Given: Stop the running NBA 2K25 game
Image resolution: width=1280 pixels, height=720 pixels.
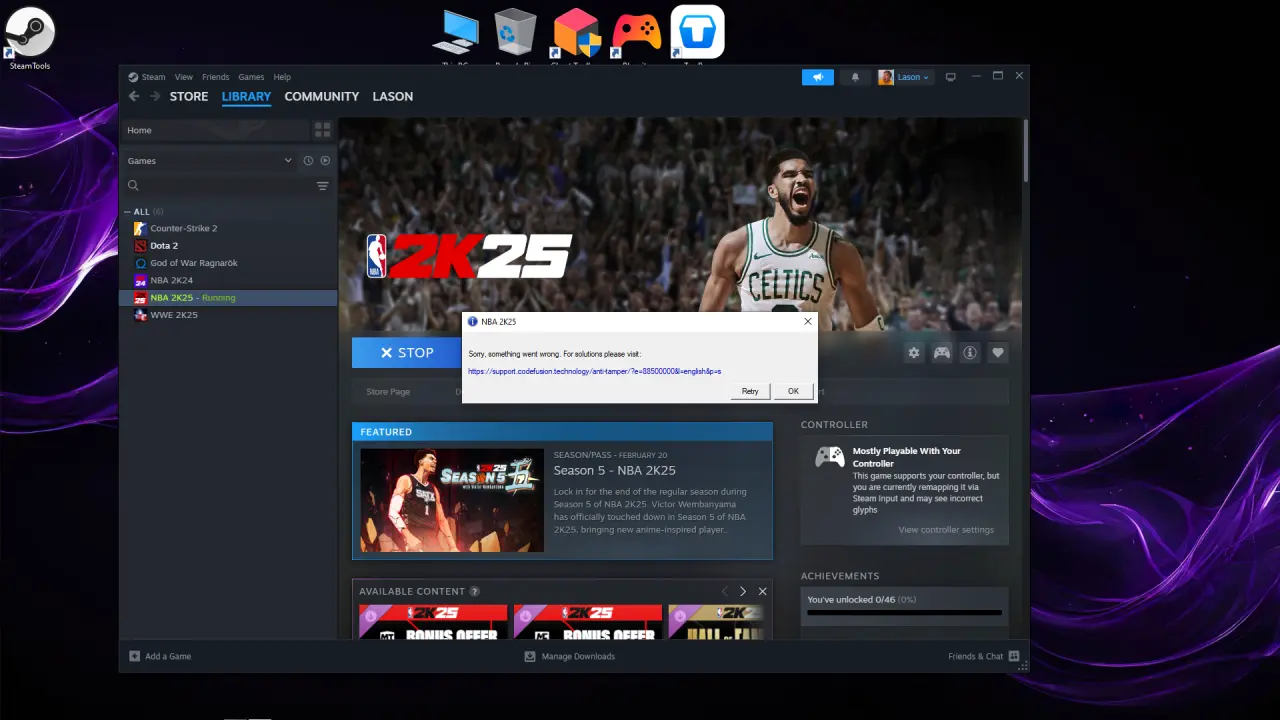Looking at the screenshot, I should 407,353.
